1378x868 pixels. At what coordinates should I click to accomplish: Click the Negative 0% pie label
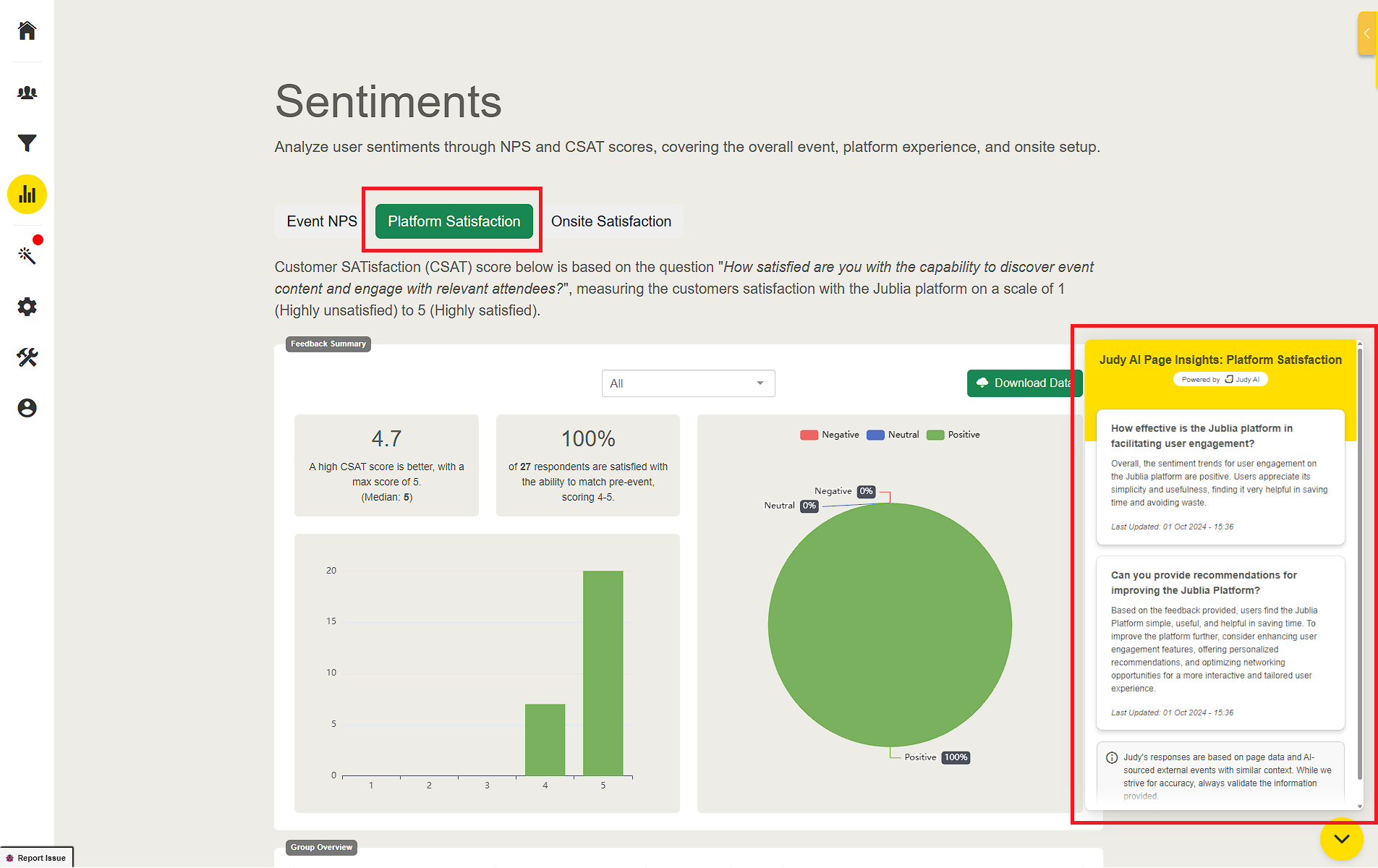click(x=845, y=491)
